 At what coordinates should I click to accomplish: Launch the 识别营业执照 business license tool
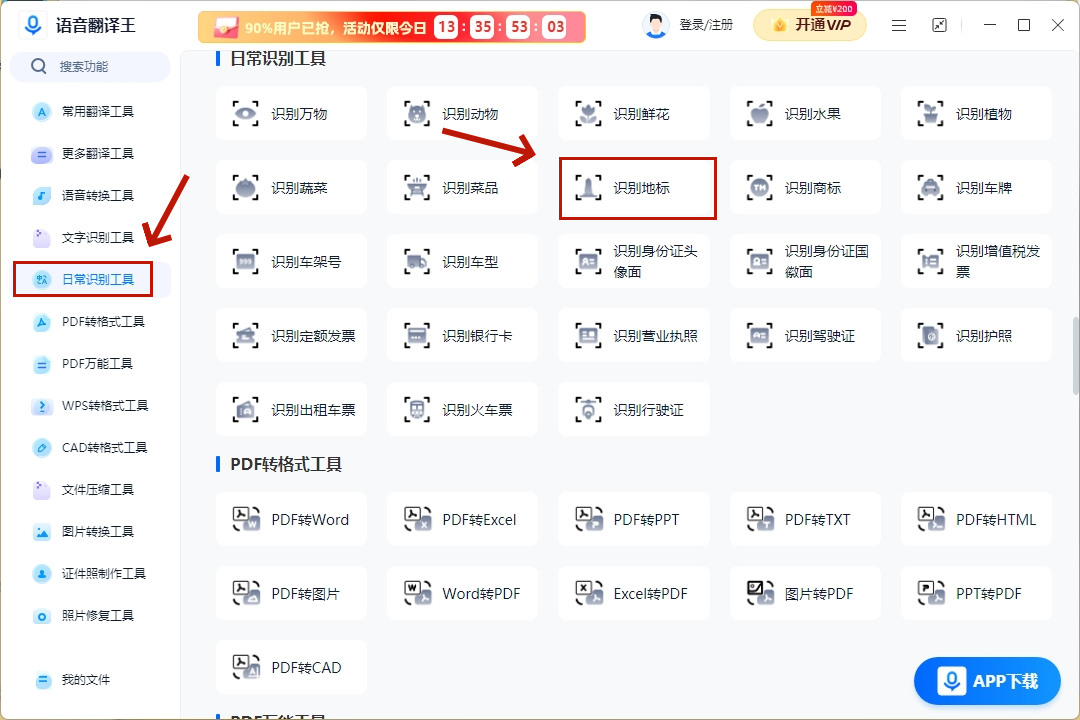(634, 336)
